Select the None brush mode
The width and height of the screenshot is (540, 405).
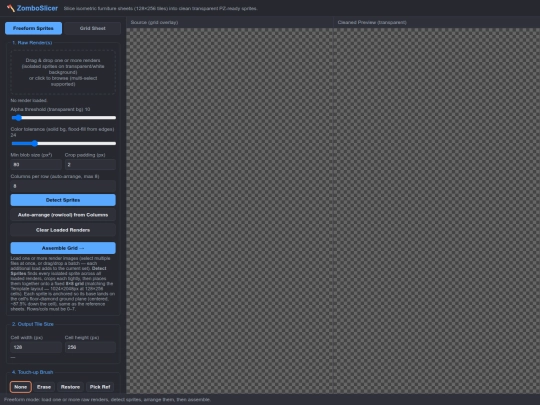[21, 387]
